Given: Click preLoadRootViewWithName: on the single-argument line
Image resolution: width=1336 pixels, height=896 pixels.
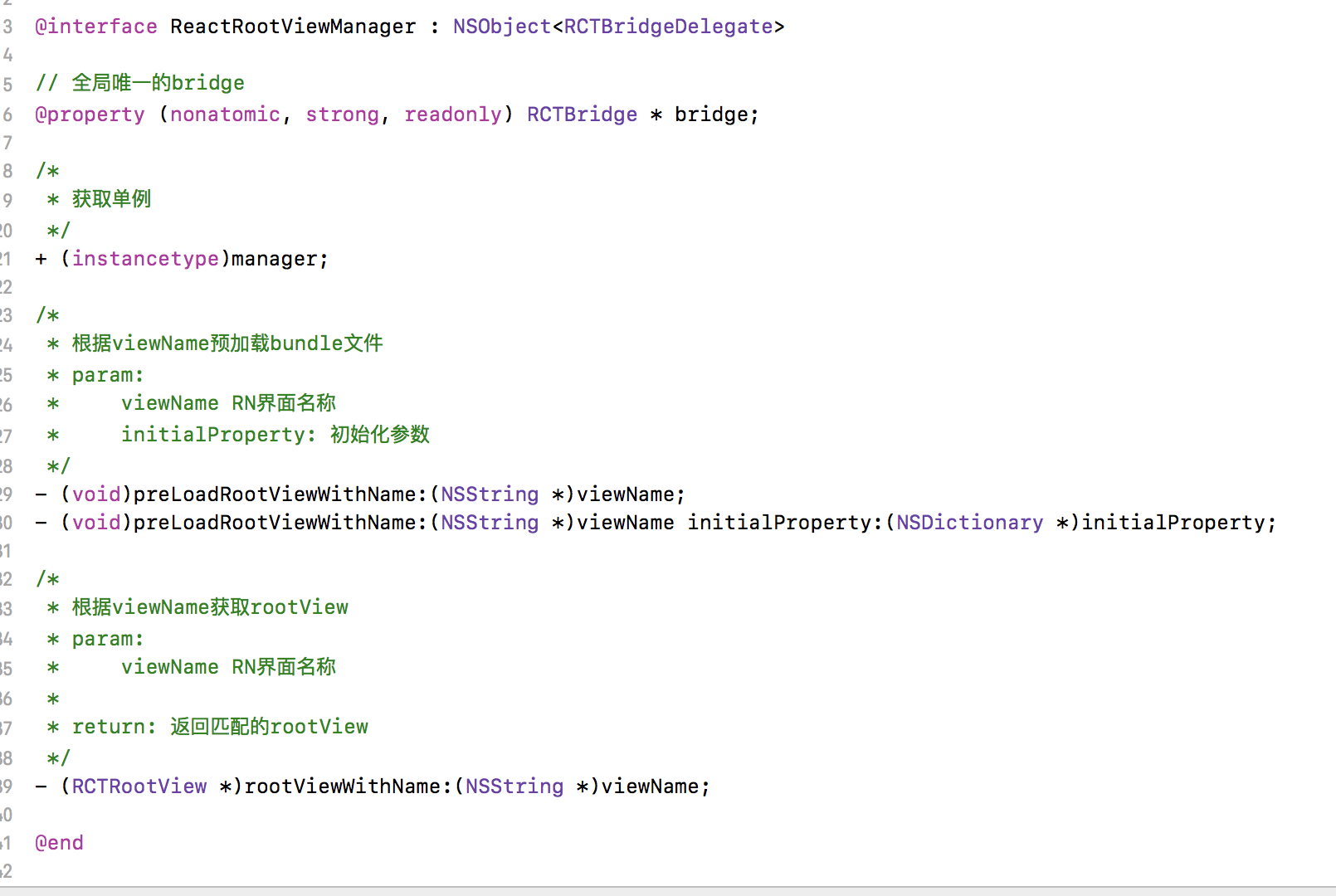Looking at the screenshot, I should (x=280, y=494).
